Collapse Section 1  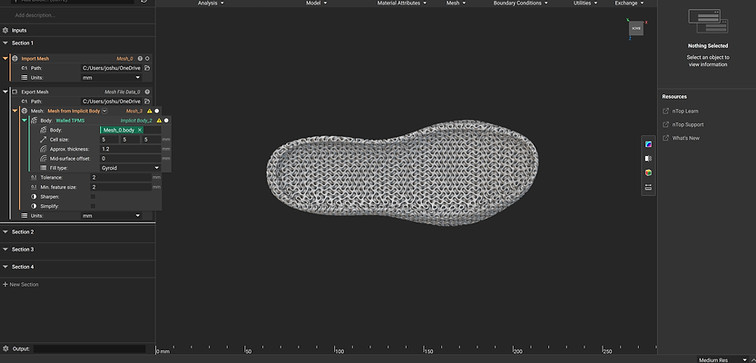(5, 43)
